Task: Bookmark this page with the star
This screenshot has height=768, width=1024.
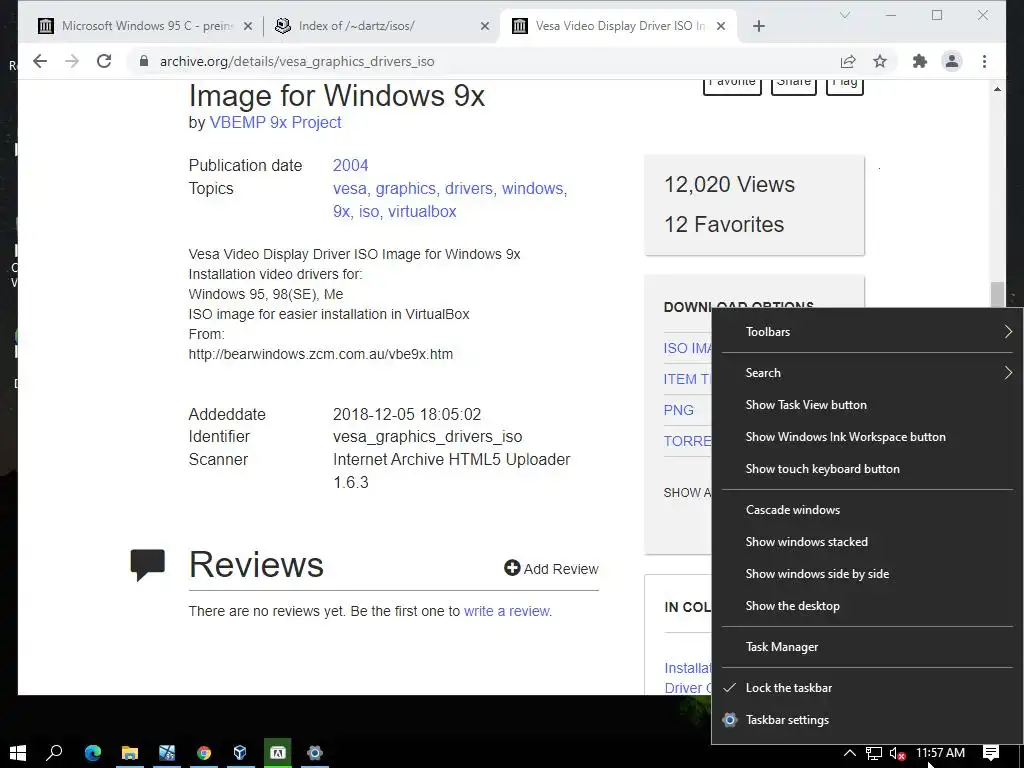Action: point(880,61)
